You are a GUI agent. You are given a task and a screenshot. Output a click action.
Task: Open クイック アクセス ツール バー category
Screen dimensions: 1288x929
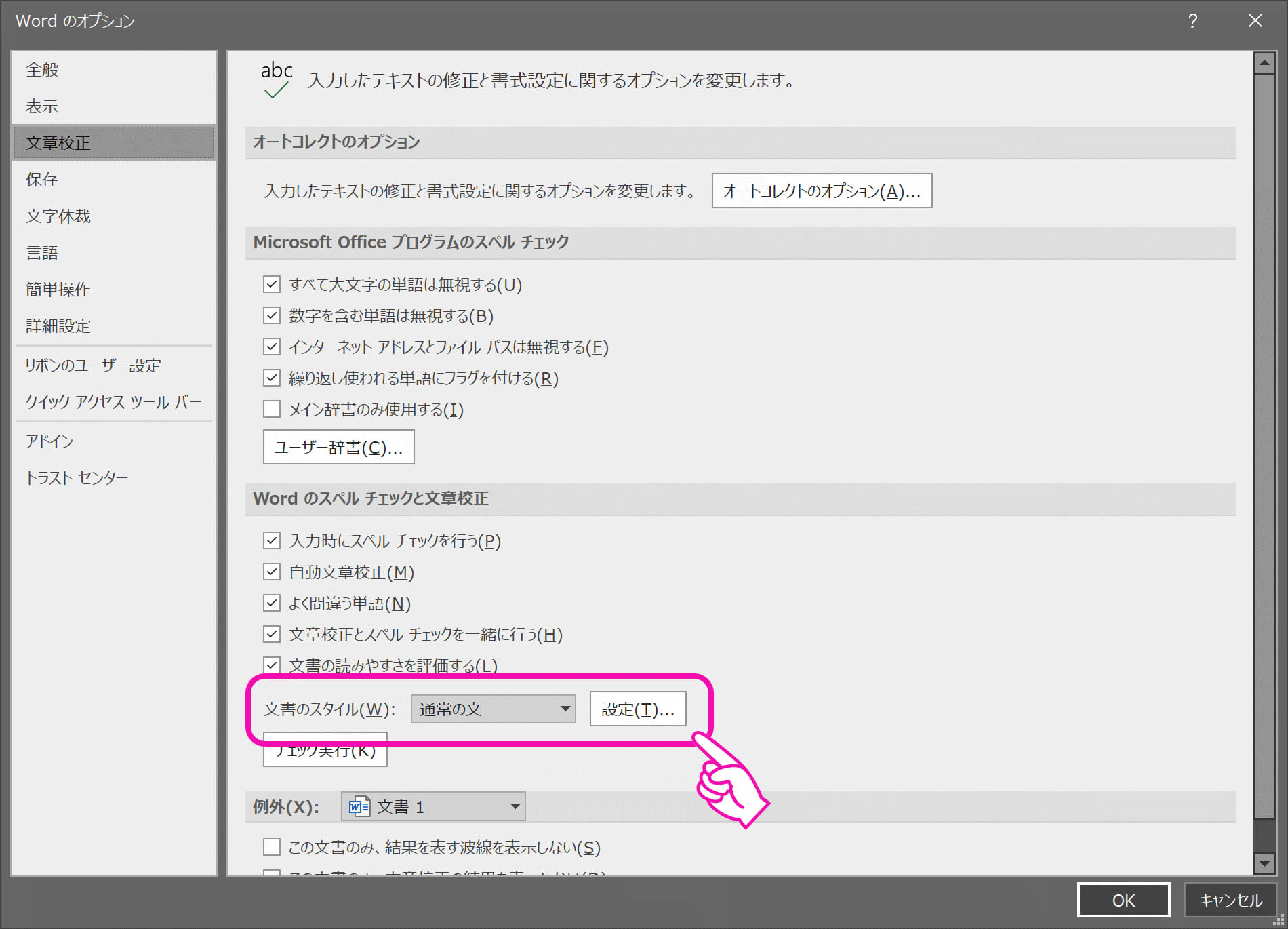113,402
